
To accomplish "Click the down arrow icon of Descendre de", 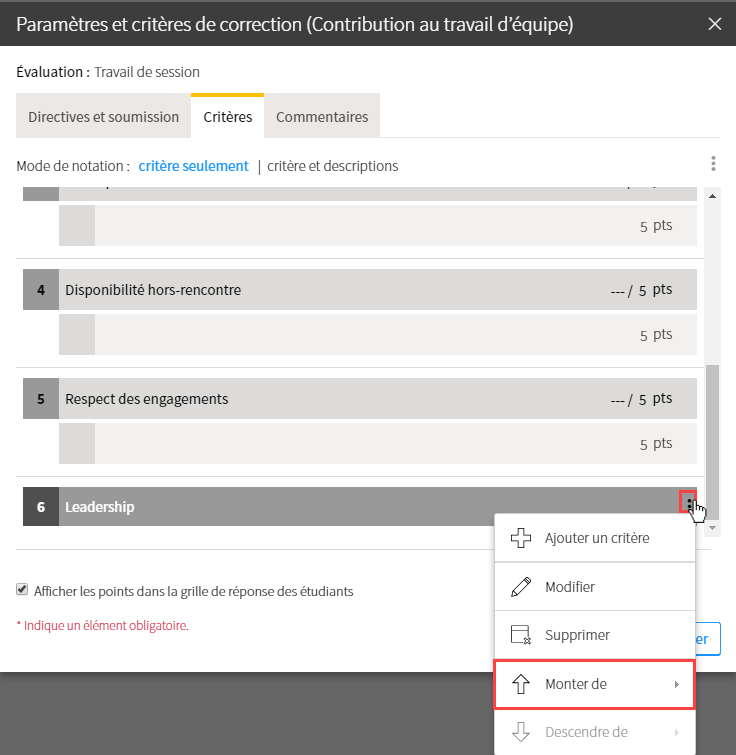I will click(x=521, y=732).
